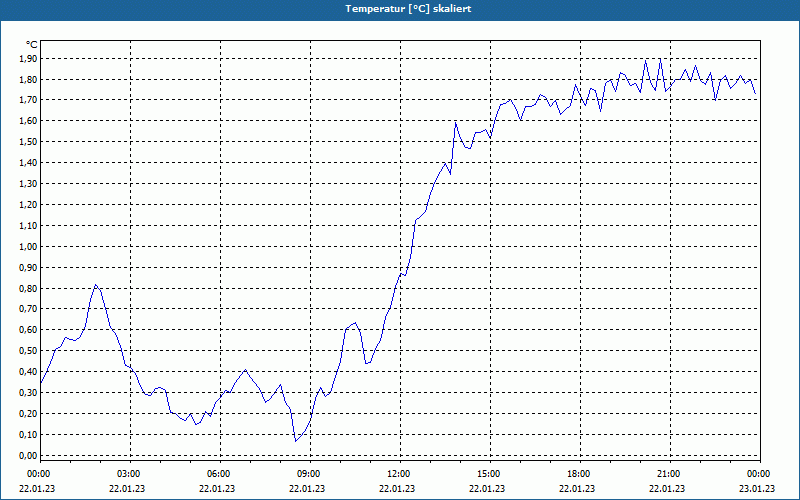Viewport: 800px width, 500px height.
Task: Pick the "1,50" y-axis tick label
Action: pos(30,141)
